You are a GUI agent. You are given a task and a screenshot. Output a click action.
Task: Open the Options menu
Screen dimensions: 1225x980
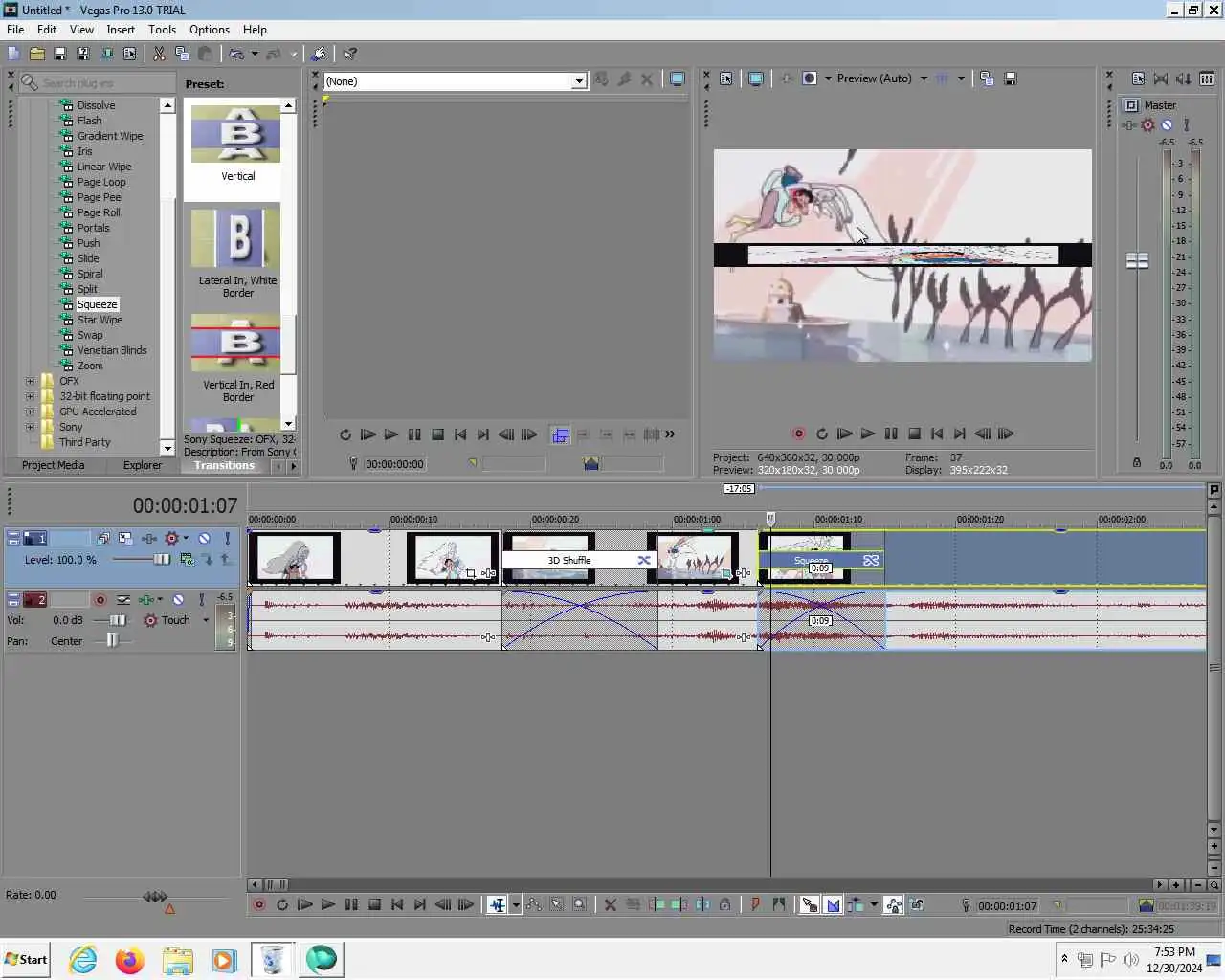[x=210, y=30]
